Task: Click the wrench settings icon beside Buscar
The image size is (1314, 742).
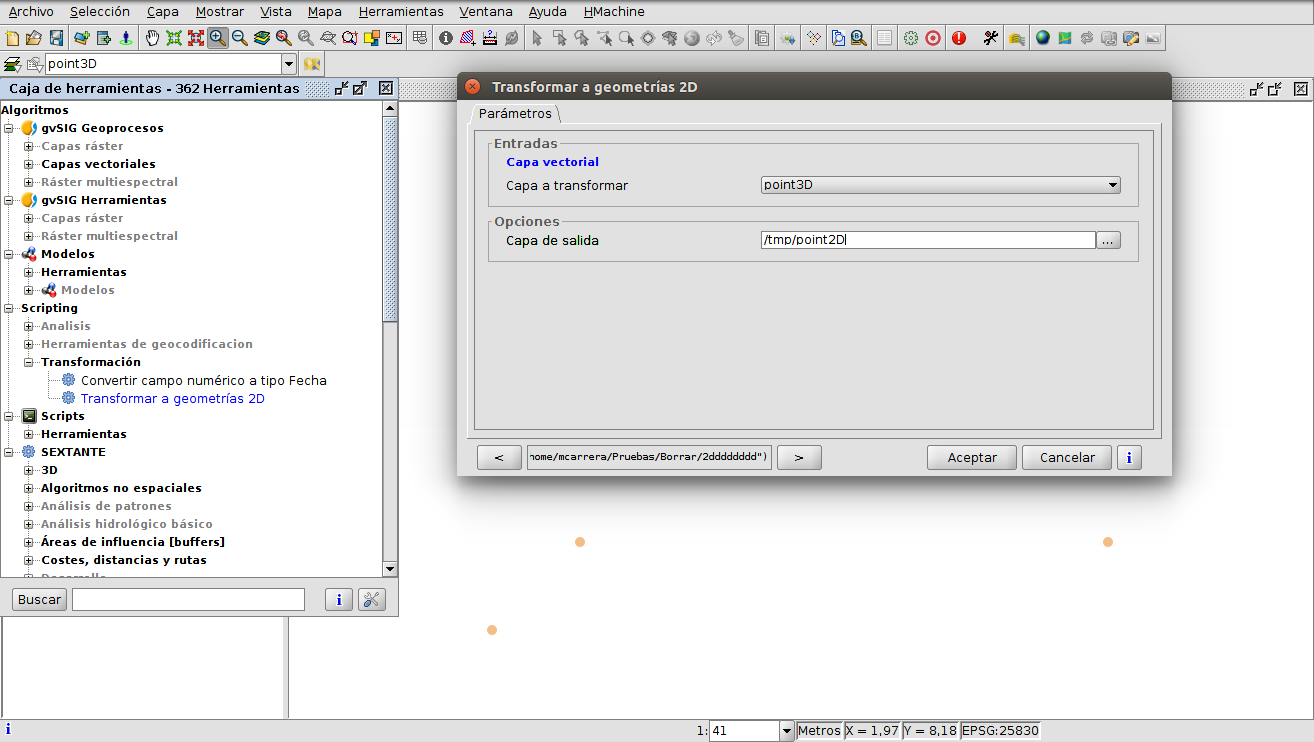Action: (371, 599)
